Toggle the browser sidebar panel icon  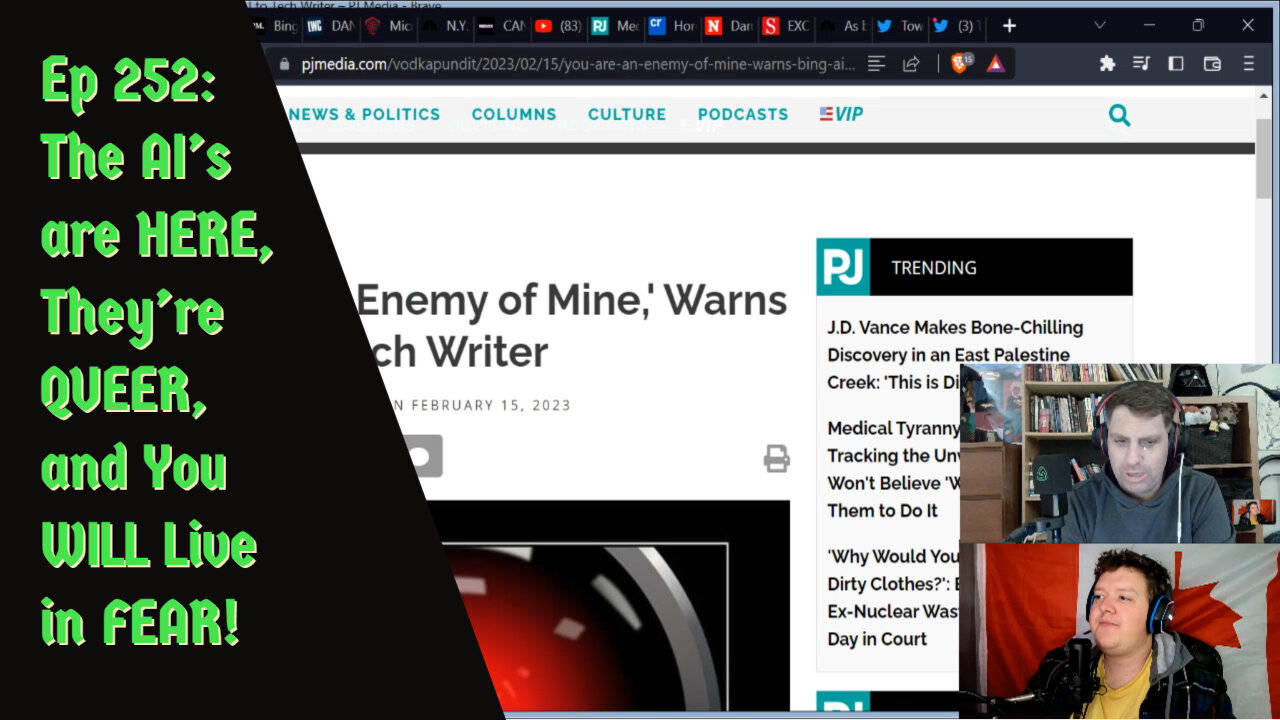tap(1176, 64)
